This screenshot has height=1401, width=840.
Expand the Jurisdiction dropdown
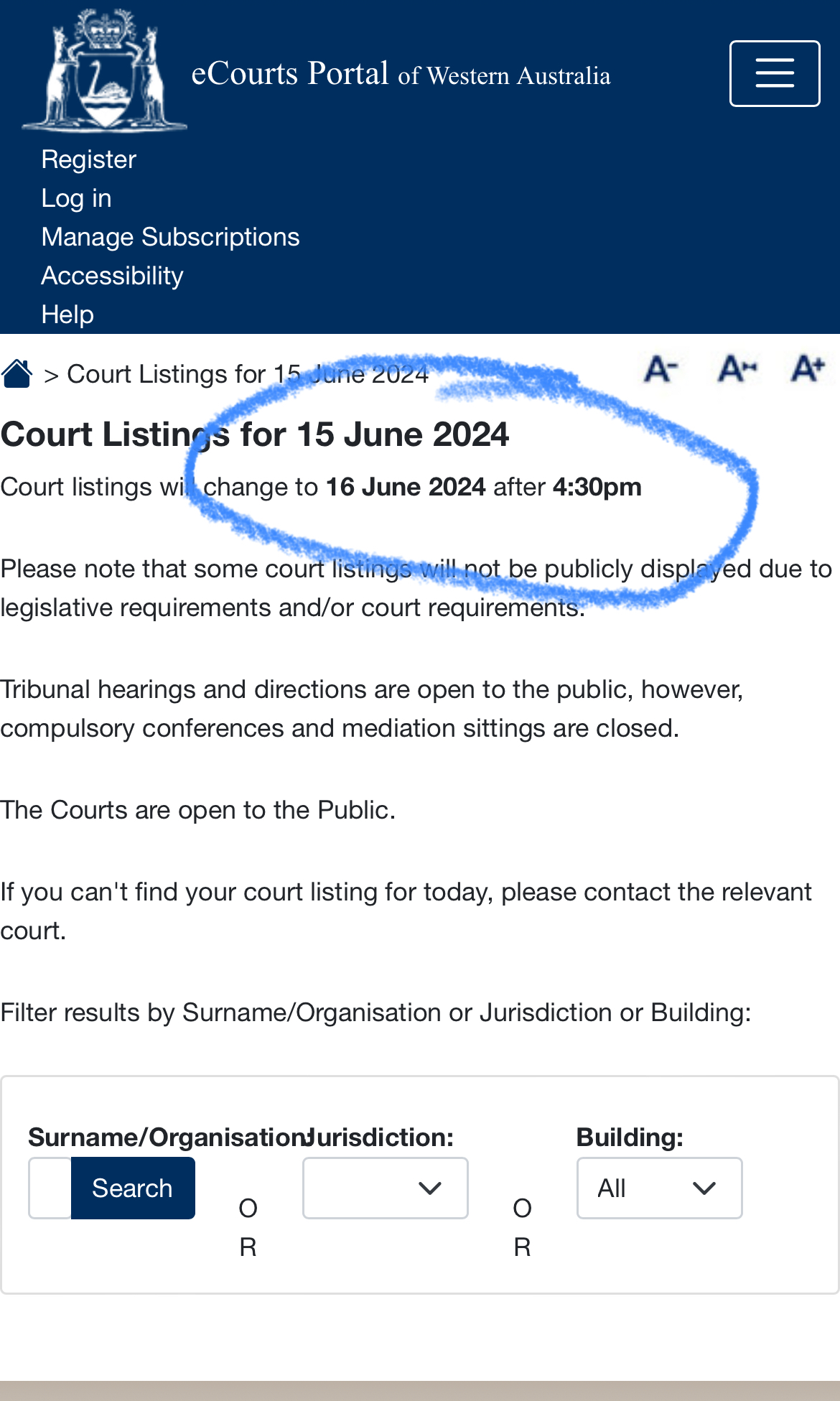(386, 1188)
